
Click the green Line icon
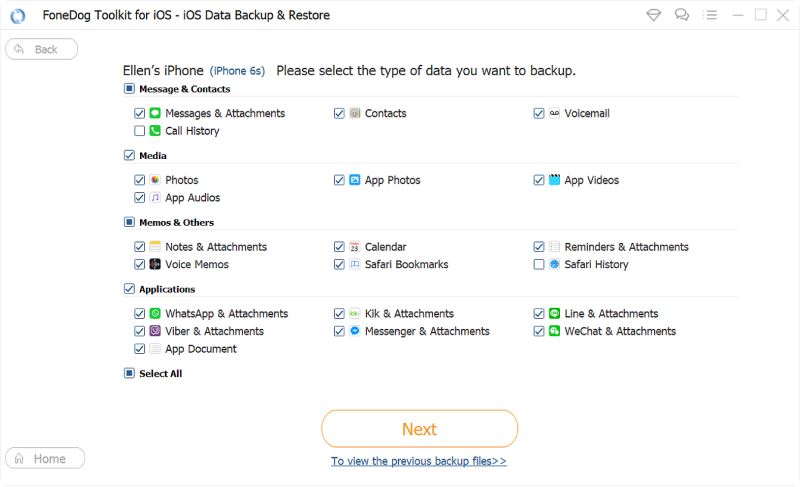coord(554,314)
